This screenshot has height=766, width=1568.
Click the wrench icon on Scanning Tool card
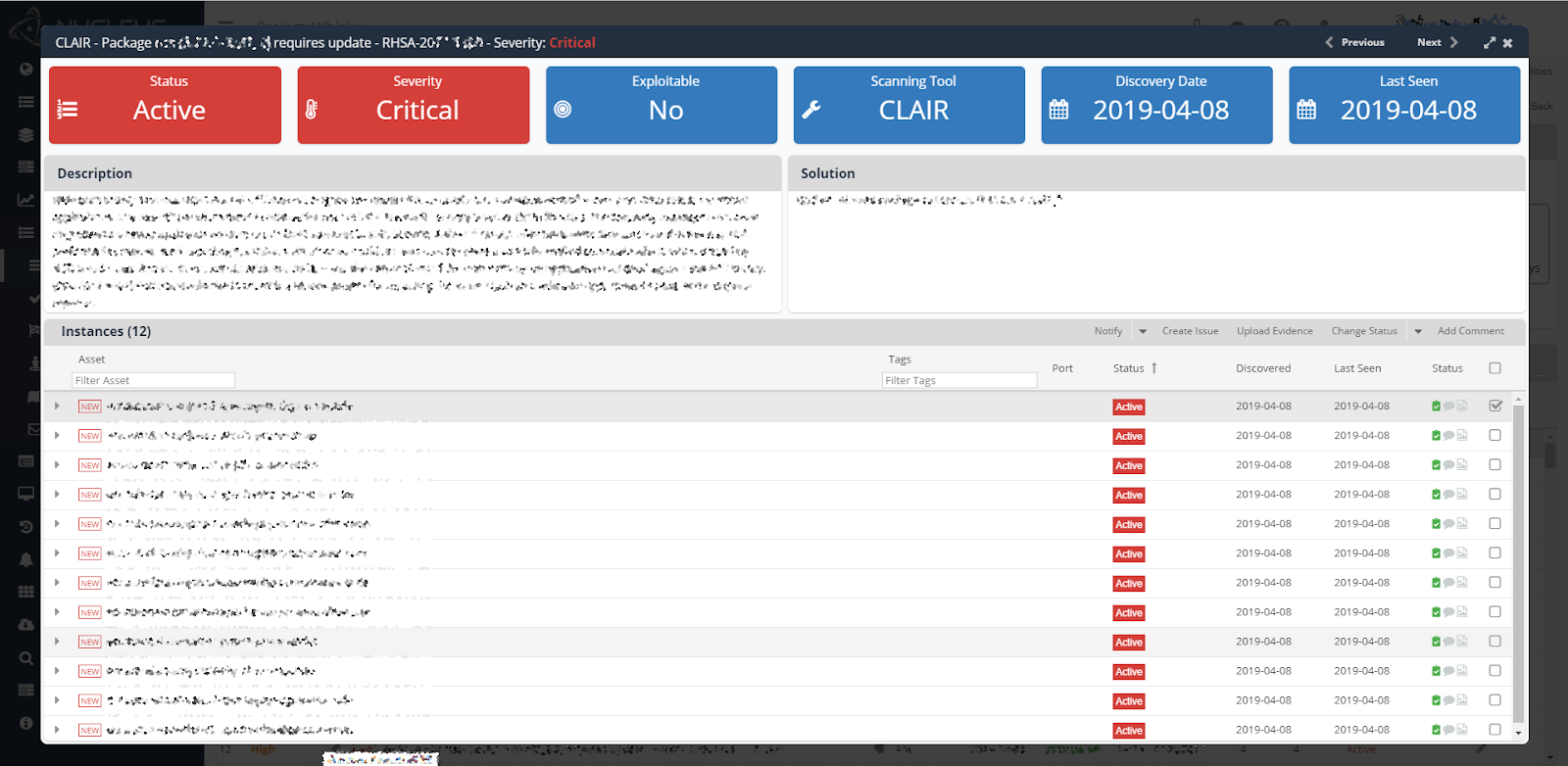tap(811, 110)
